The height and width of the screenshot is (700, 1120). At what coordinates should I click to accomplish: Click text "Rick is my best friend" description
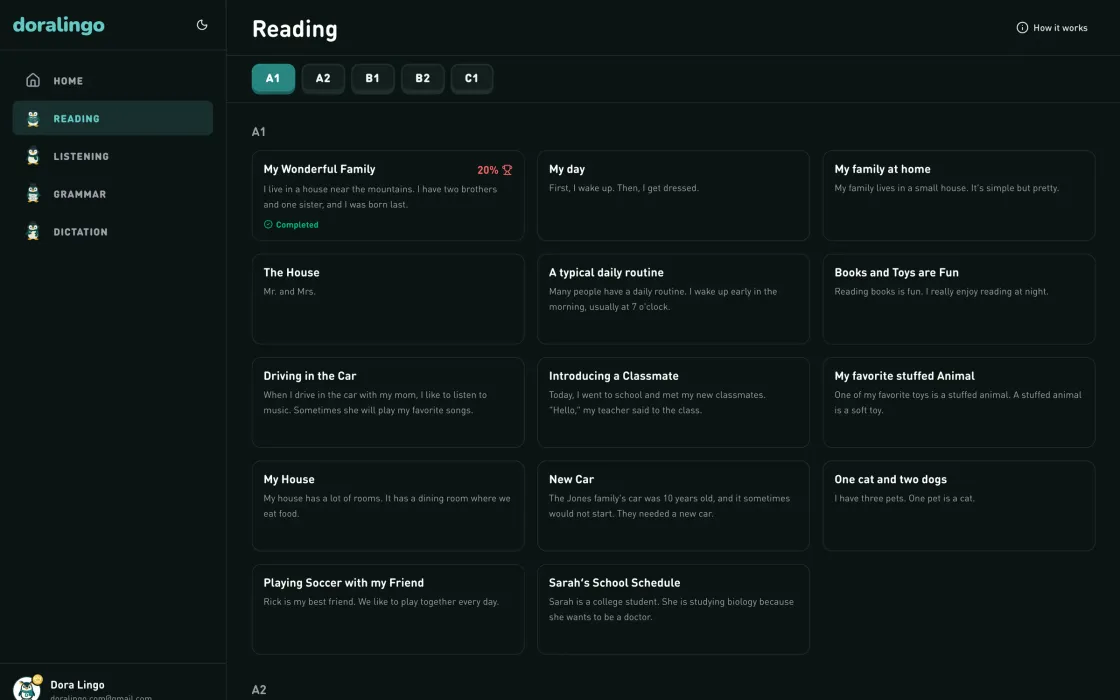pyautogui.click(x=381, y=601)
